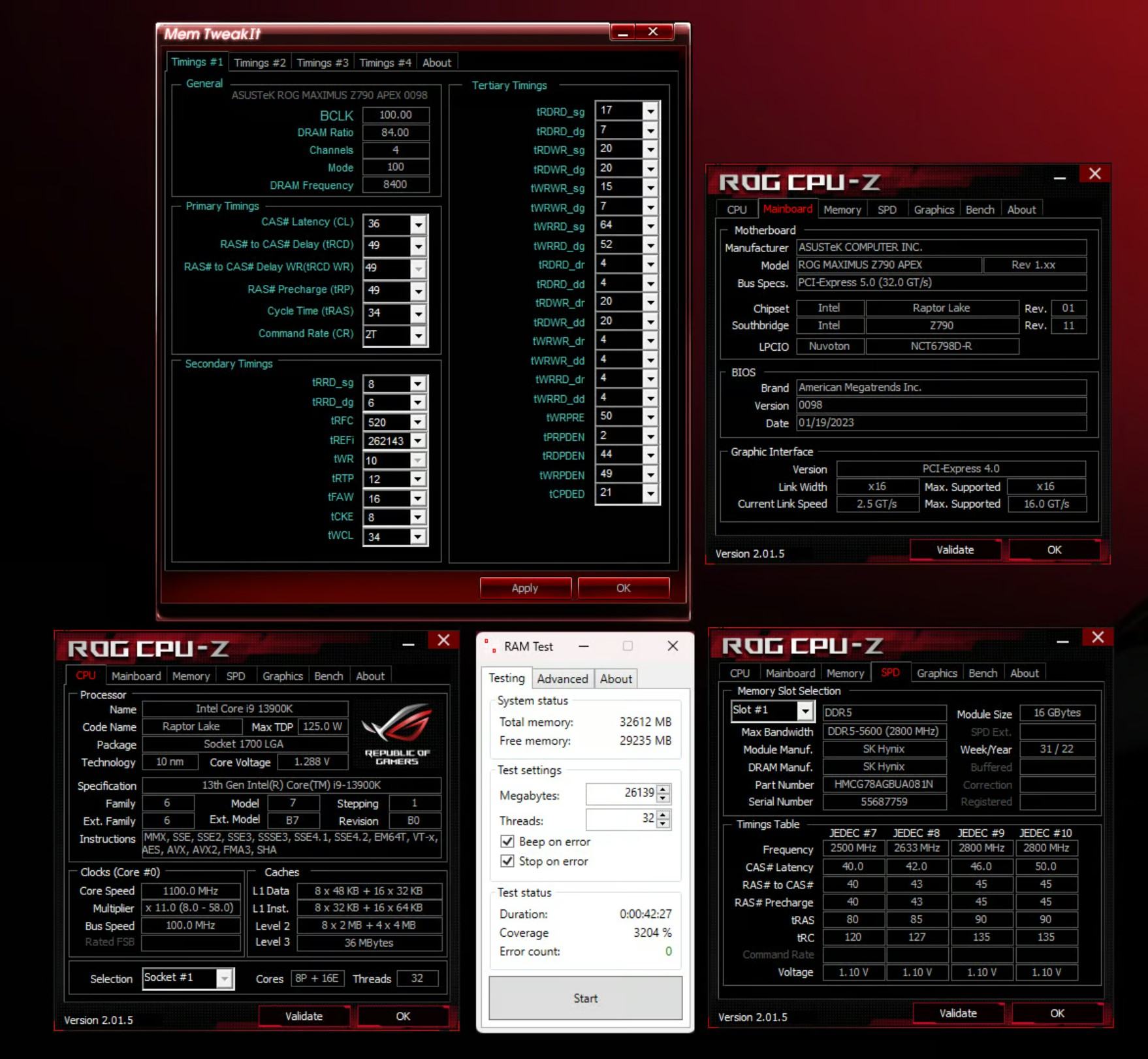
Task: Expand the RAS# Precharge (tRP) dropdown
Action: point(418,291)
